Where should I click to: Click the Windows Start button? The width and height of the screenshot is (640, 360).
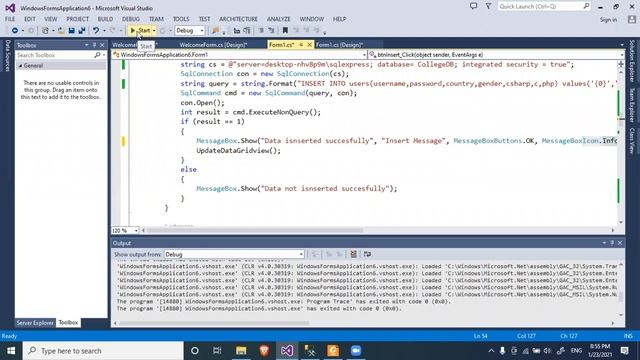click(x=11, y=351)
